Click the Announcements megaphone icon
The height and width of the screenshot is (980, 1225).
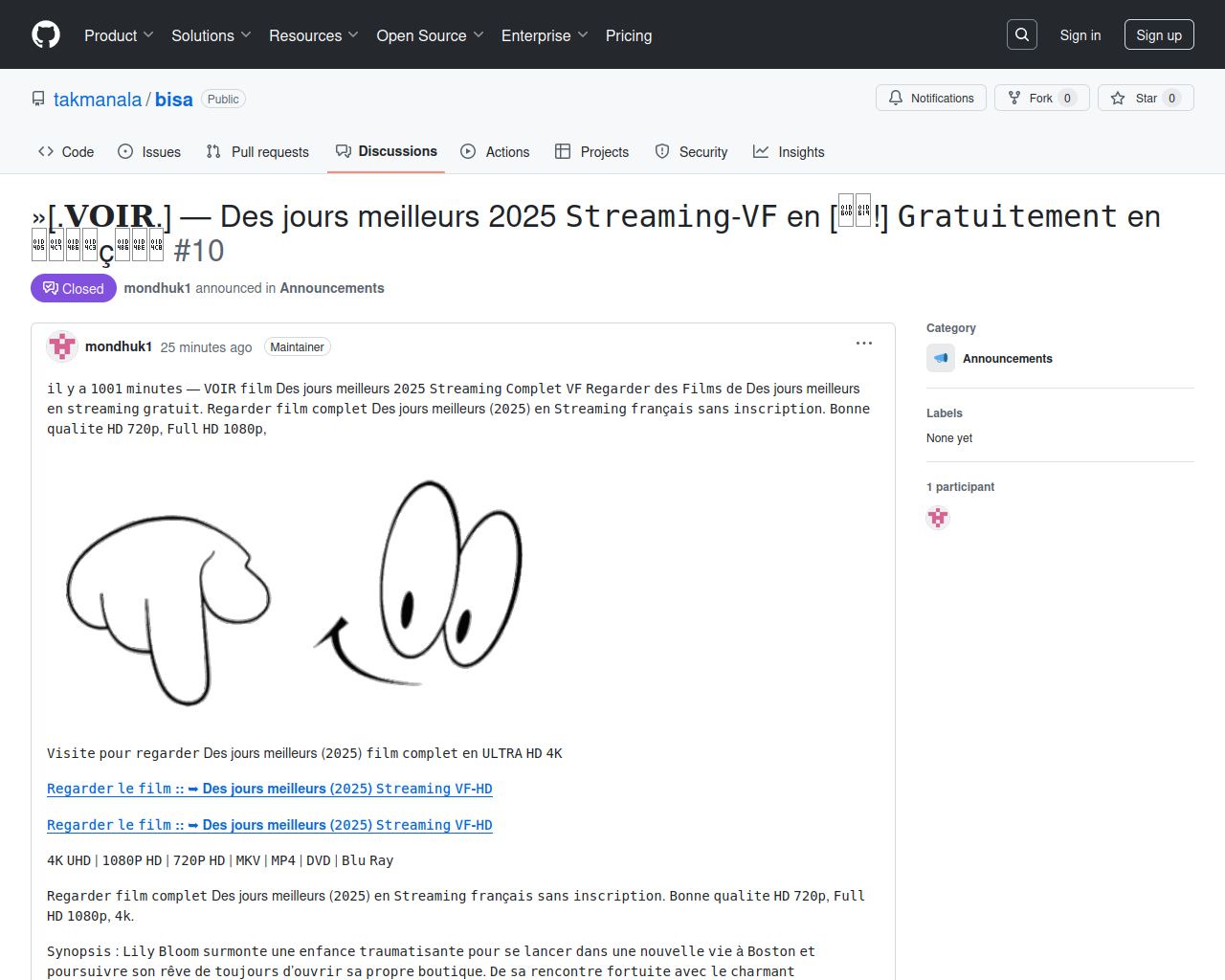(x=941, y=358)
